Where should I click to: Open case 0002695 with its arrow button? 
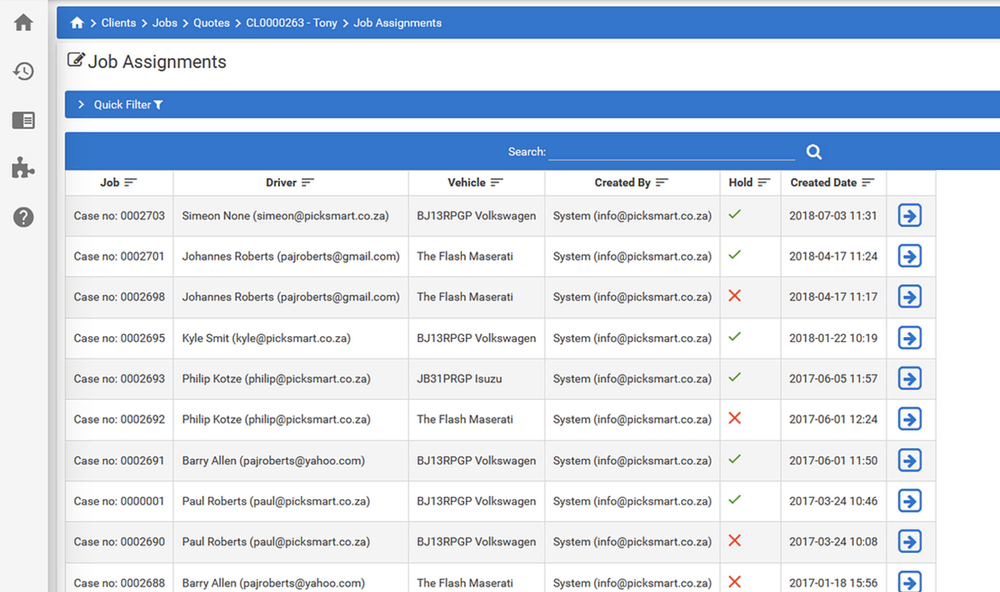[x=909, y=338]
